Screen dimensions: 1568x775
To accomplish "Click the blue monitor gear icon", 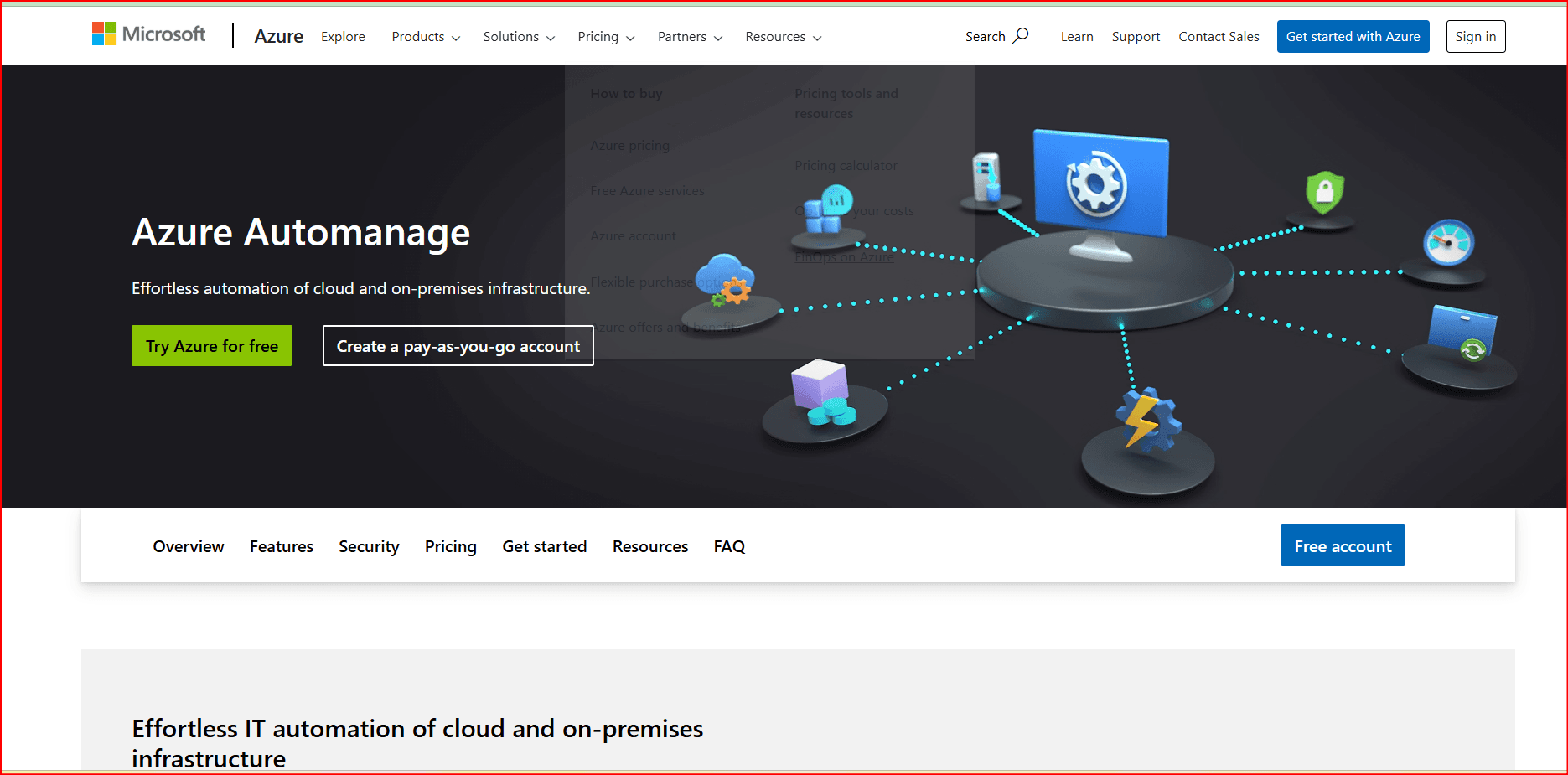I will 1099,184.
